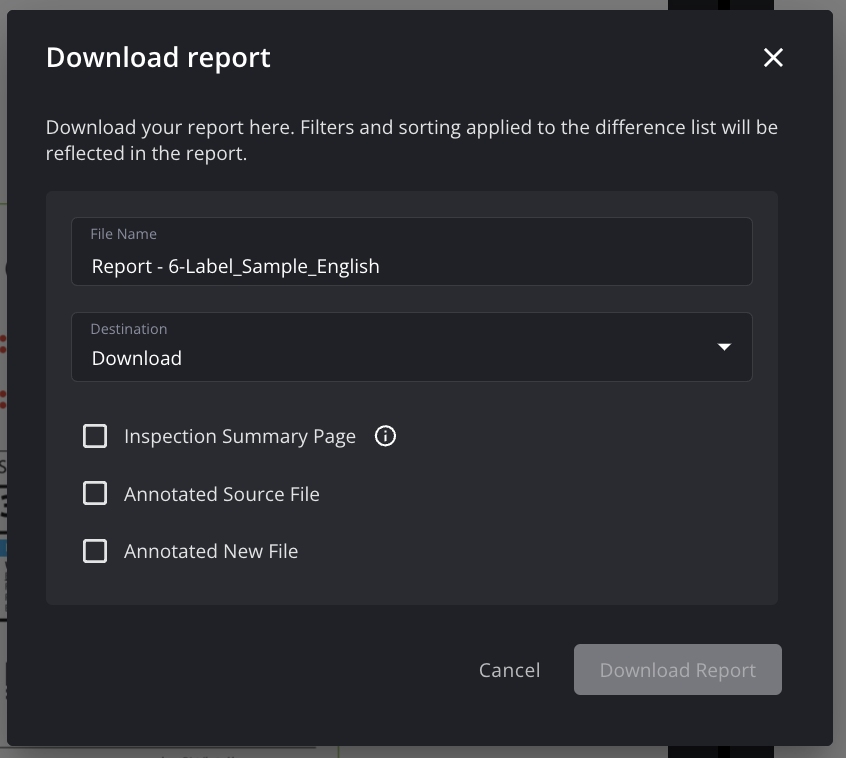
Task: Click the Annotated Source File label text
Action: pos(222,493)
